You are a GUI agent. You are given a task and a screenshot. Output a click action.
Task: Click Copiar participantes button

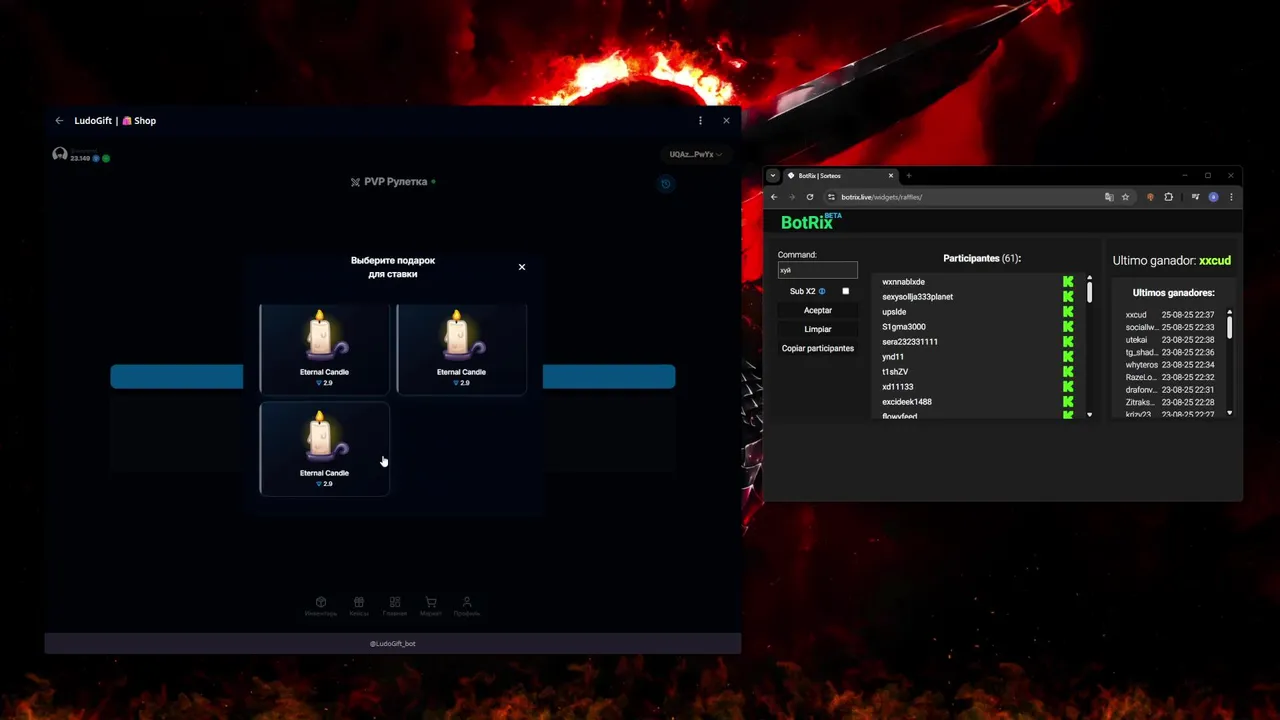click(818, 348)
